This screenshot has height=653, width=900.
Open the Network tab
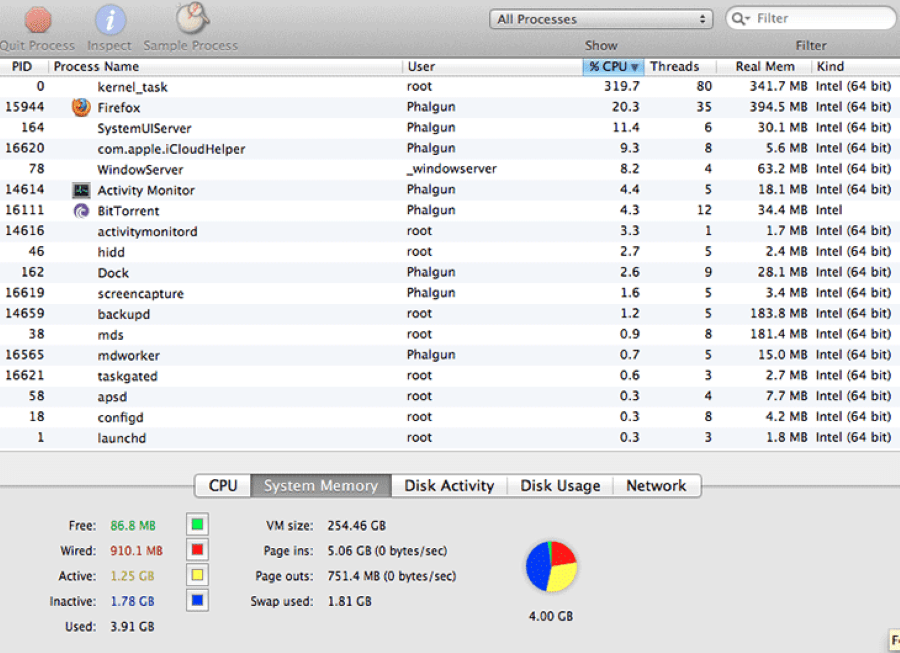coord(656,485)
